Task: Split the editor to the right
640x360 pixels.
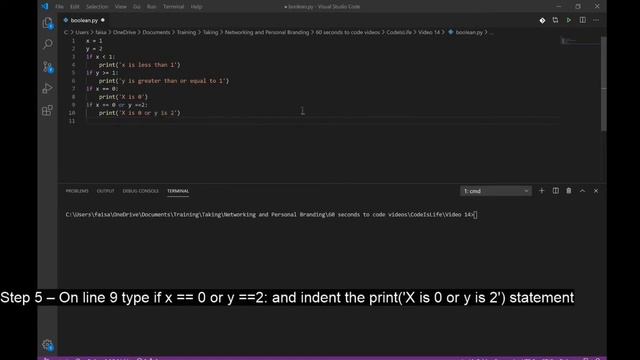Action: pos(582,20)
